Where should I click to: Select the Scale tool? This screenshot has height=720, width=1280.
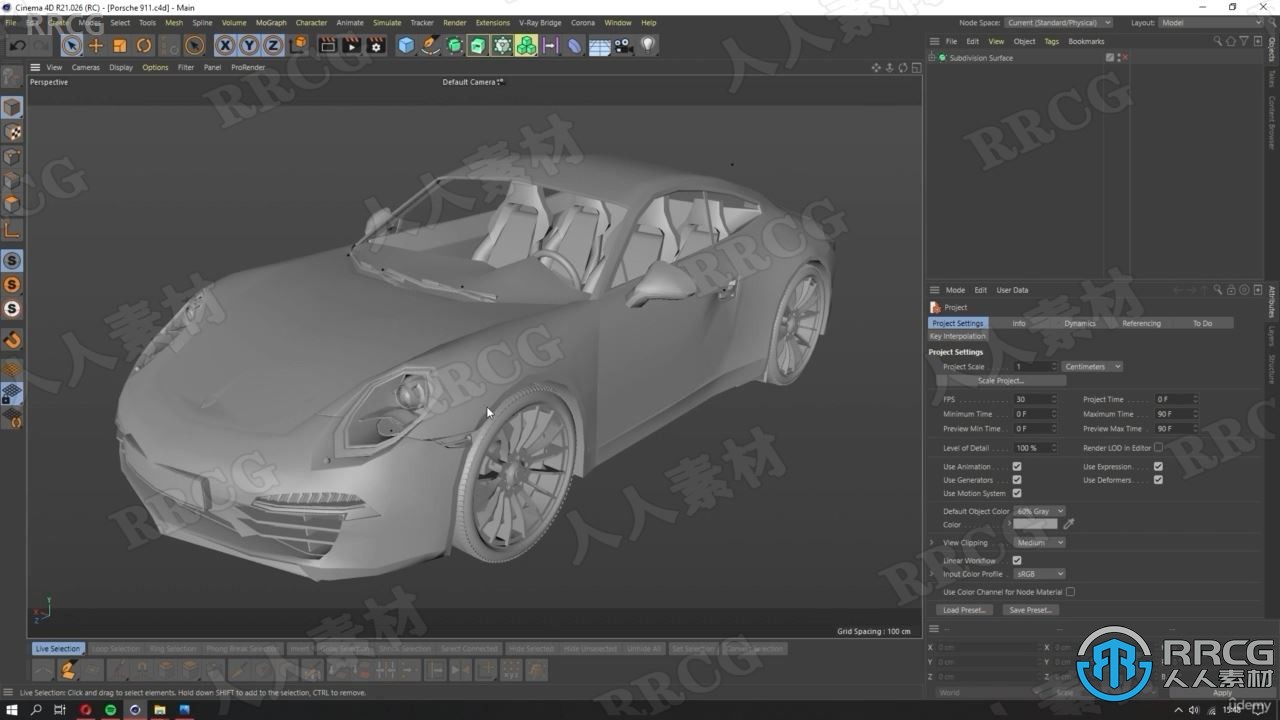(120, 45)
